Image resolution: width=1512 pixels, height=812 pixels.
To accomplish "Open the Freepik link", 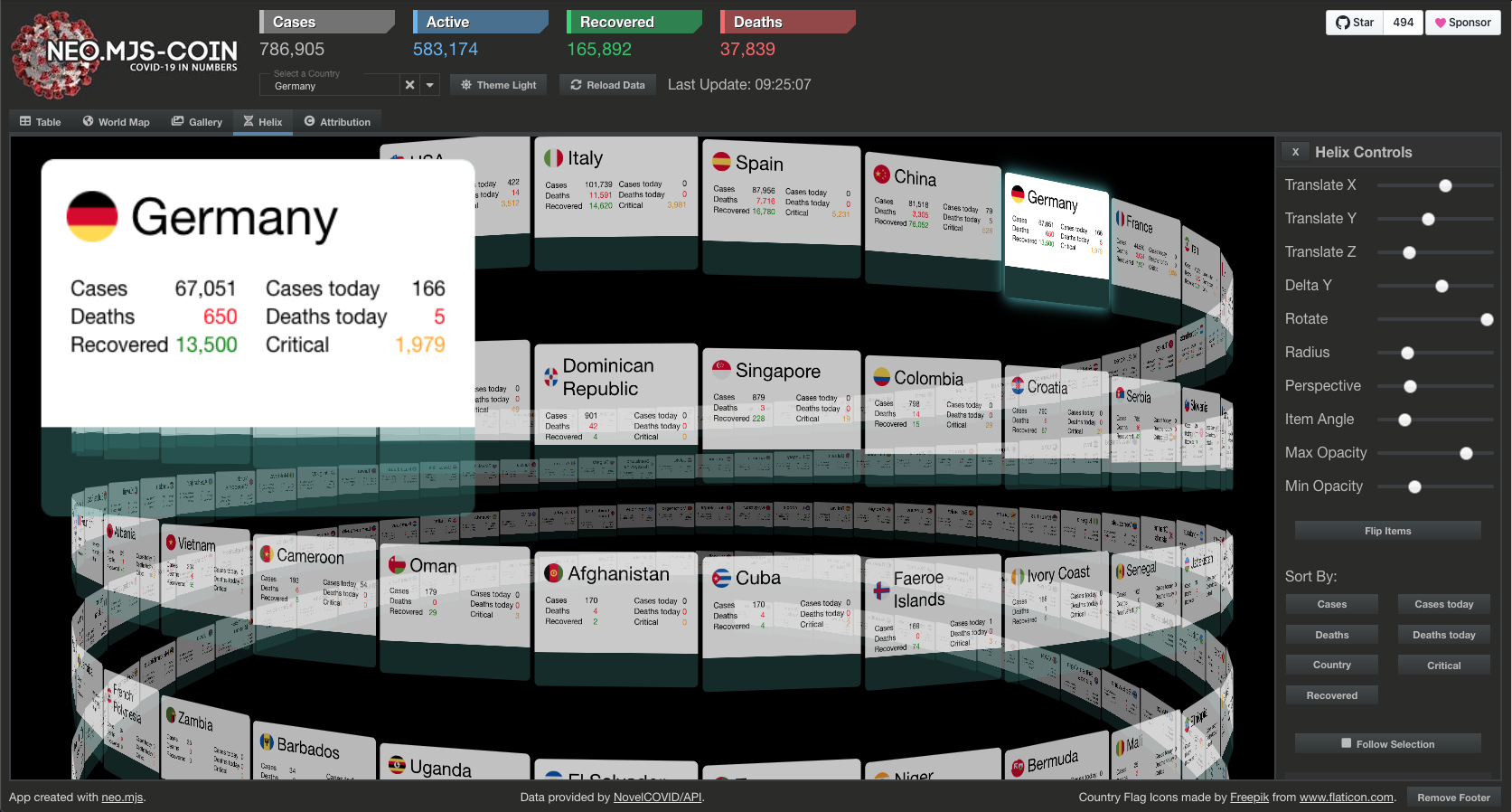I will (x=1249, y=798).
